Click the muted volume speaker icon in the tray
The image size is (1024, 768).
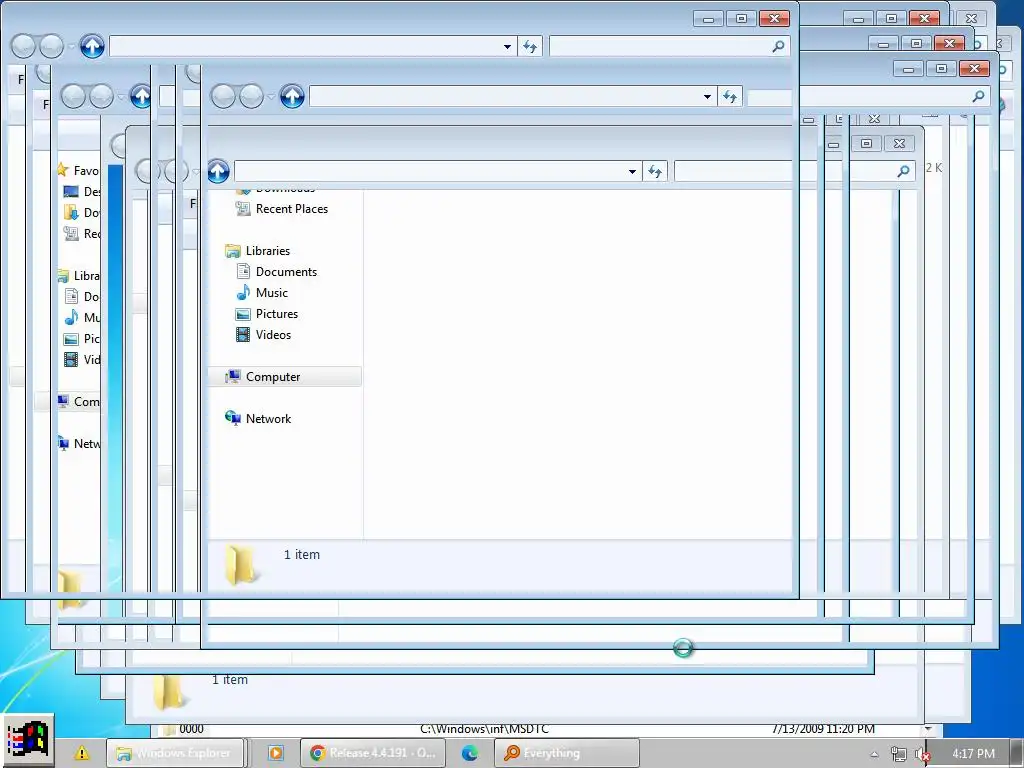(921, 754)
